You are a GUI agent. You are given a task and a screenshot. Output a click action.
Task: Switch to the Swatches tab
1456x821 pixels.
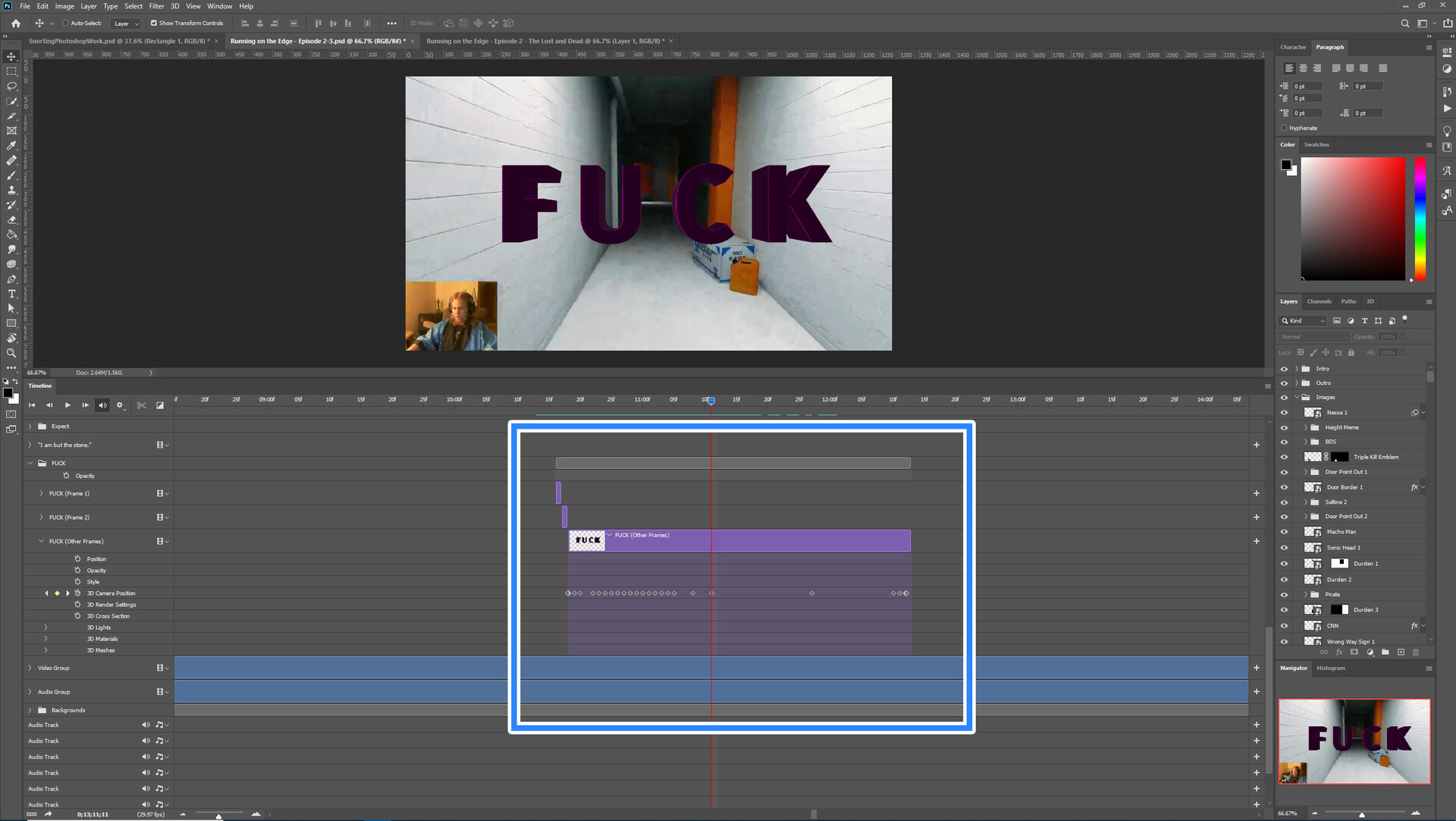click(1316, 145)
